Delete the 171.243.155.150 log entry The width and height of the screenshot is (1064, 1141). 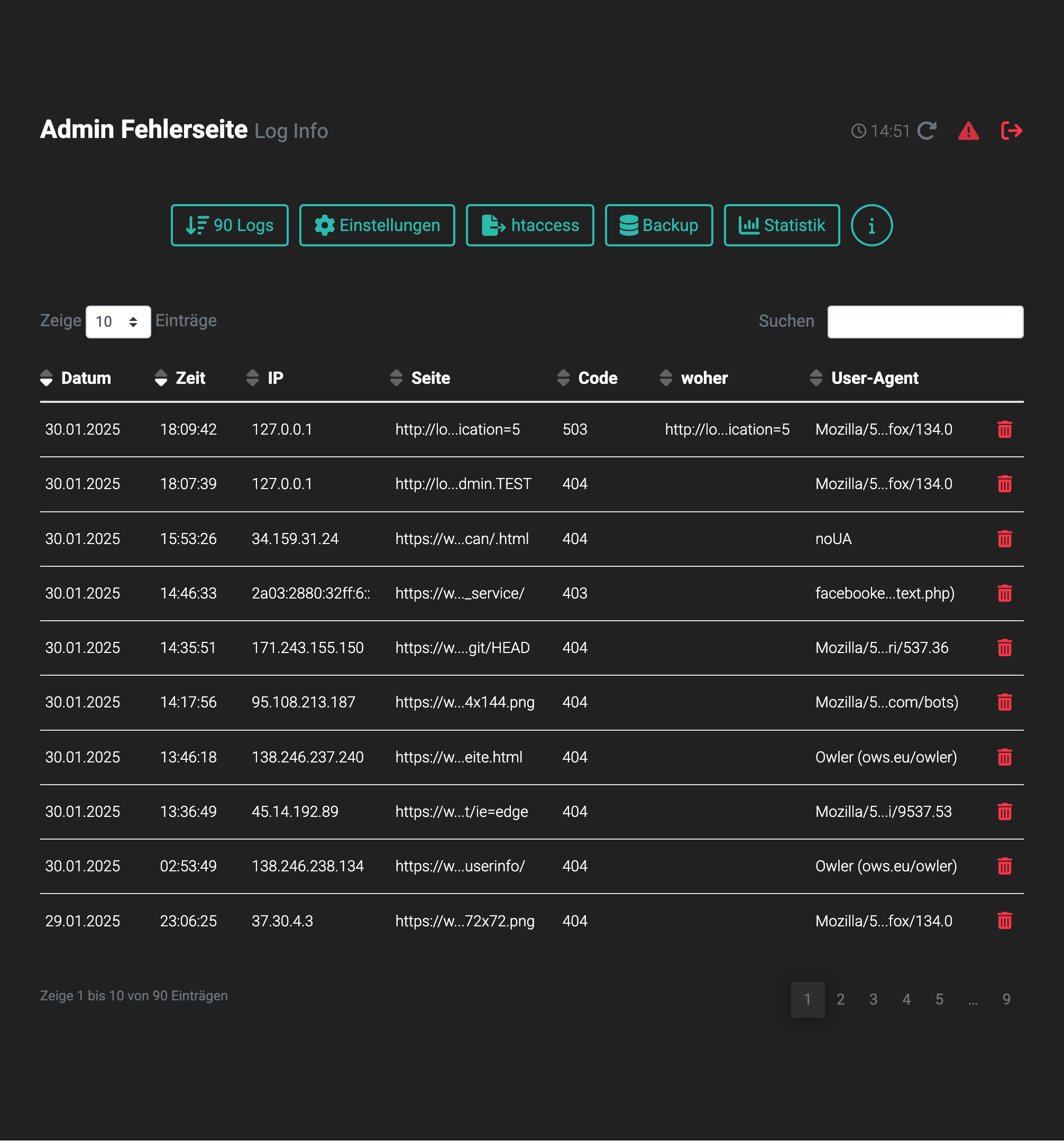coord(1004,648)
